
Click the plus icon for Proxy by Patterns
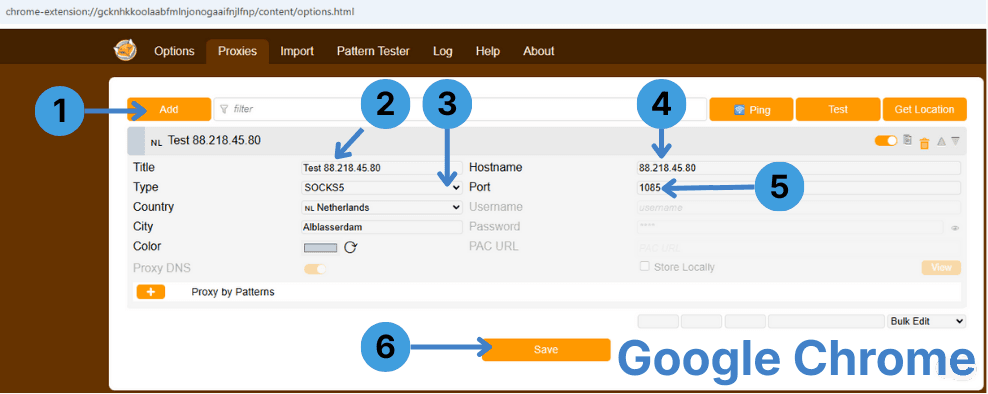(x=151, y=292)
